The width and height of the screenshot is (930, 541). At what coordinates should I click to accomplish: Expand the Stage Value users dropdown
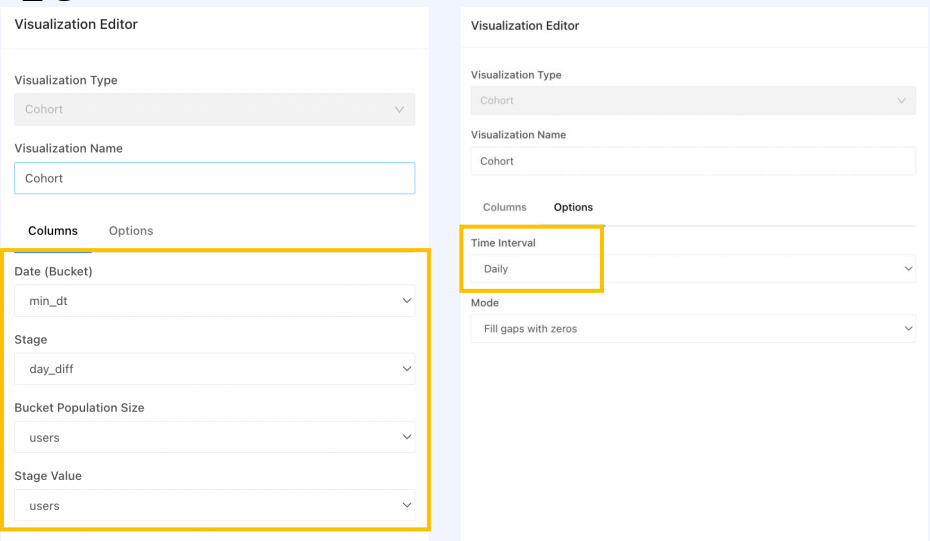[x=214, y=506]
